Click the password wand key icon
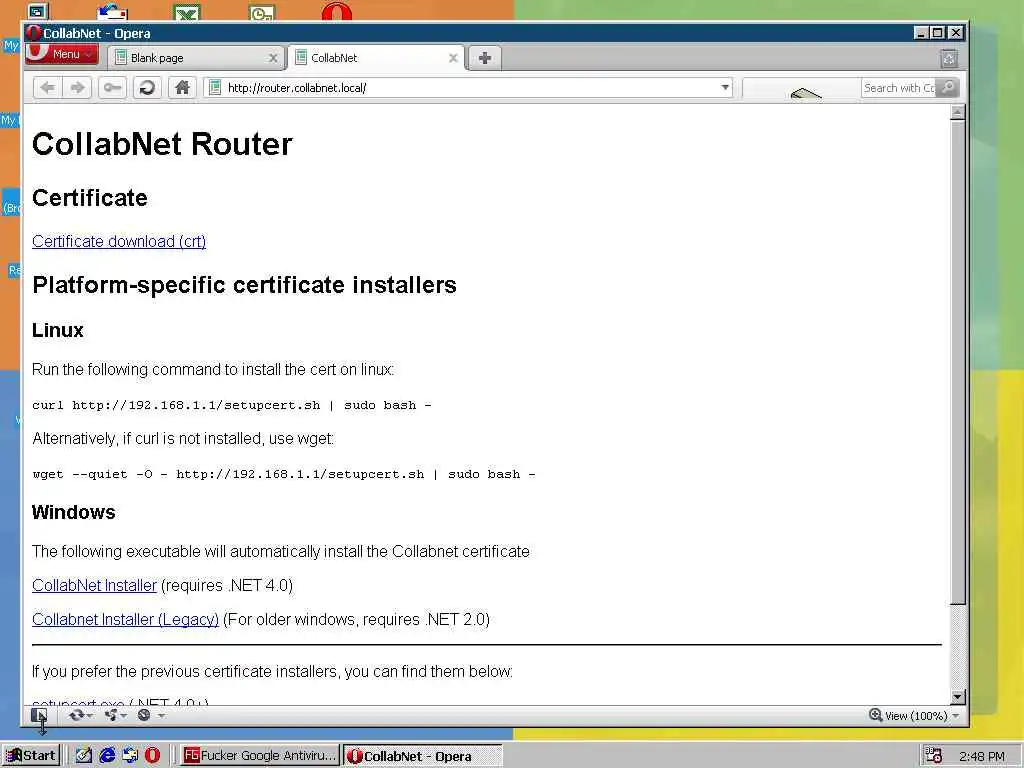 112,88
